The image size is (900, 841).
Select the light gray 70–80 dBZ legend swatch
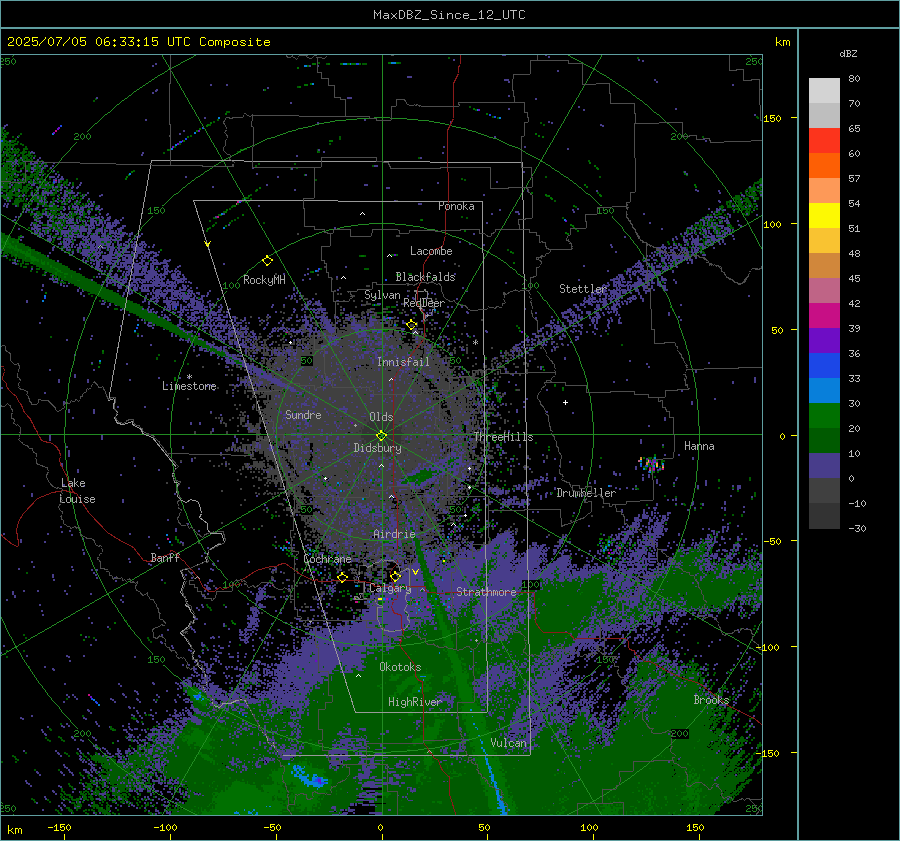coord(824,91)
